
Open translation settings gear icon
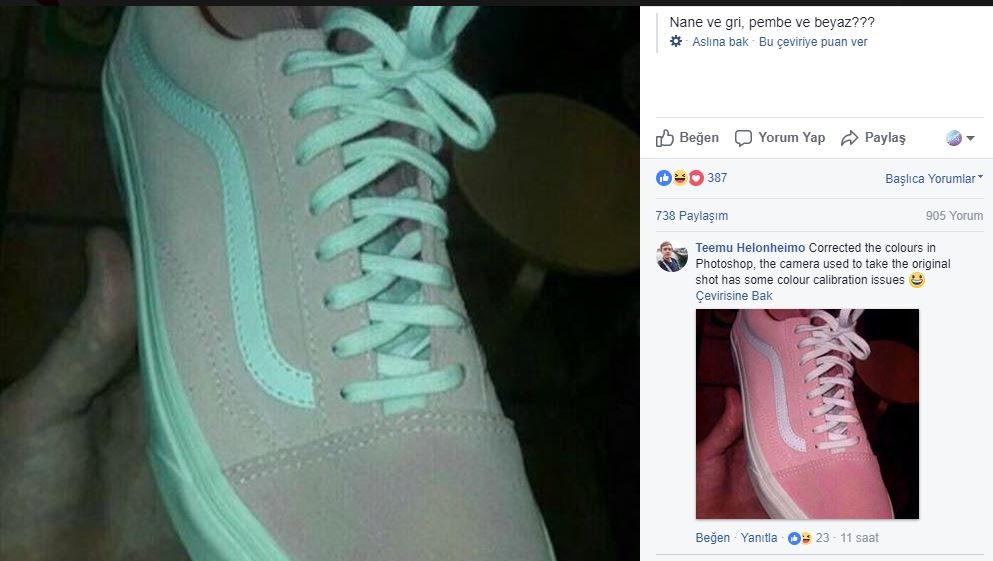(676, 41)
